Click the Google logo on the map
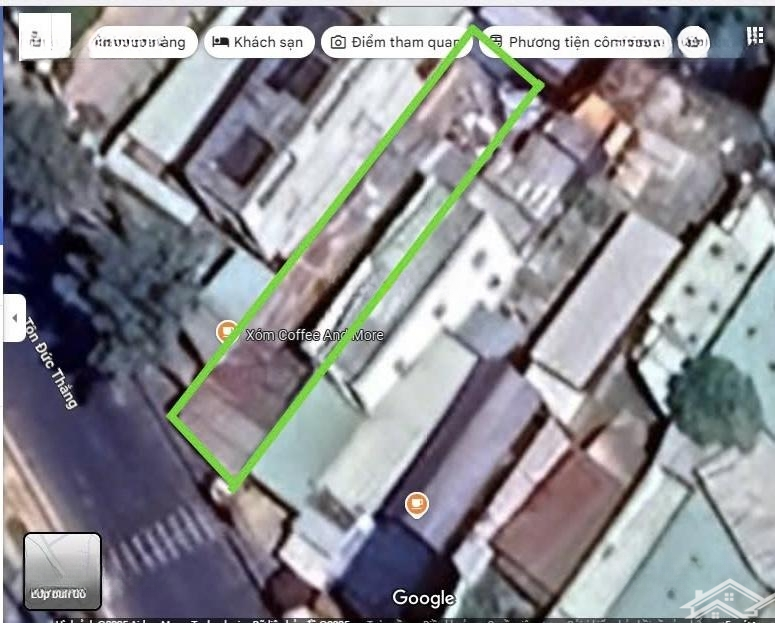The image size is (775, 623). 424,598
